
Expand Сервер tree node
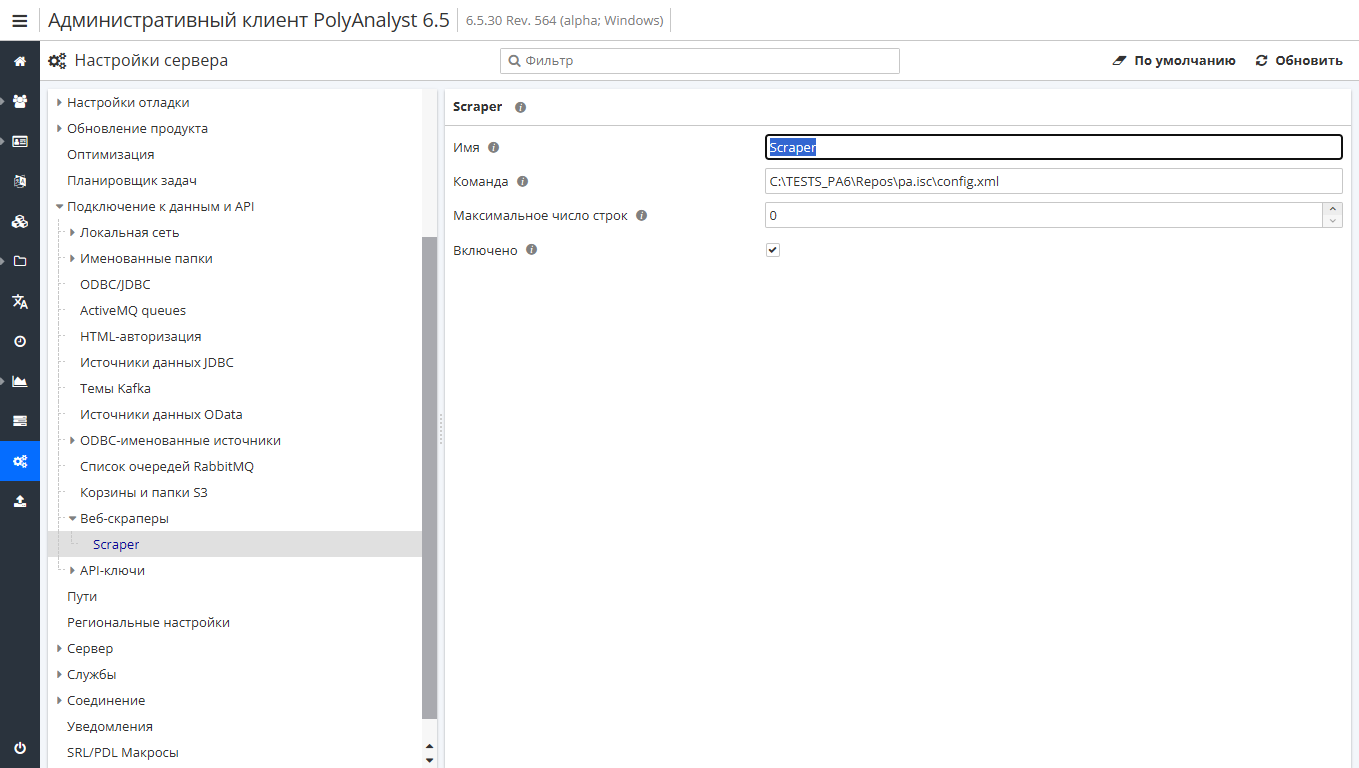click(x=60, y=648)
